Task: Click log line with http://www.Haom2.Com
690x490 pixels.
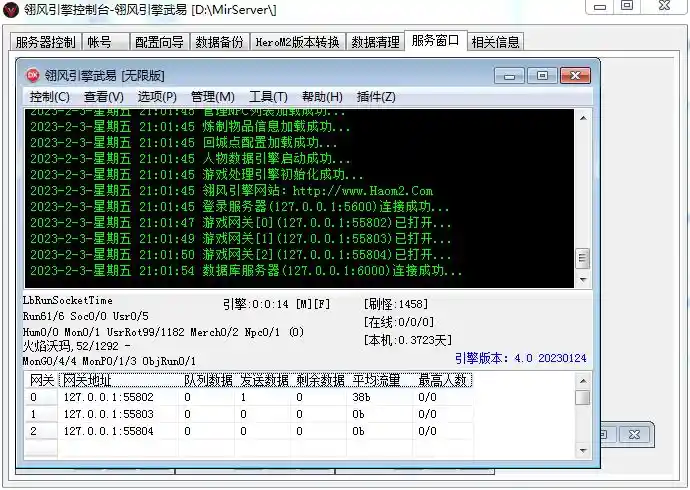Action: point(231,190)
